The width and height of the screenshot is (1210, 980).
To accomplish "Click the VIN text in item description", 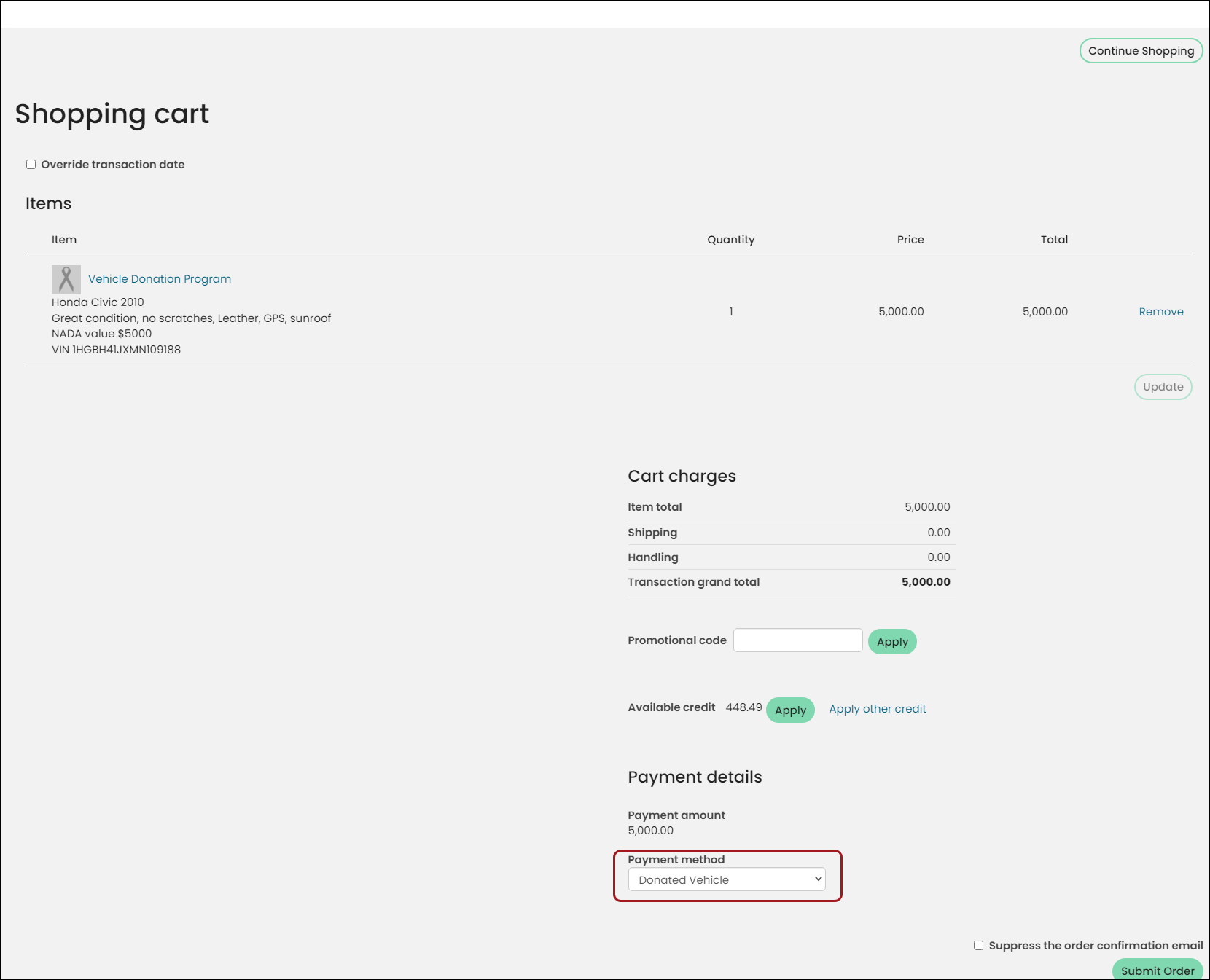I will [x=116, y=350].
